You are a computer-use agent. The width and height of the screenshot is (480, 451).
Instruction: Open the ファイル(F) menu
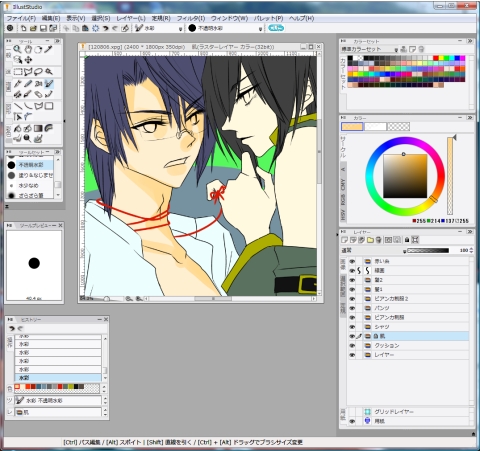point(21,18)
